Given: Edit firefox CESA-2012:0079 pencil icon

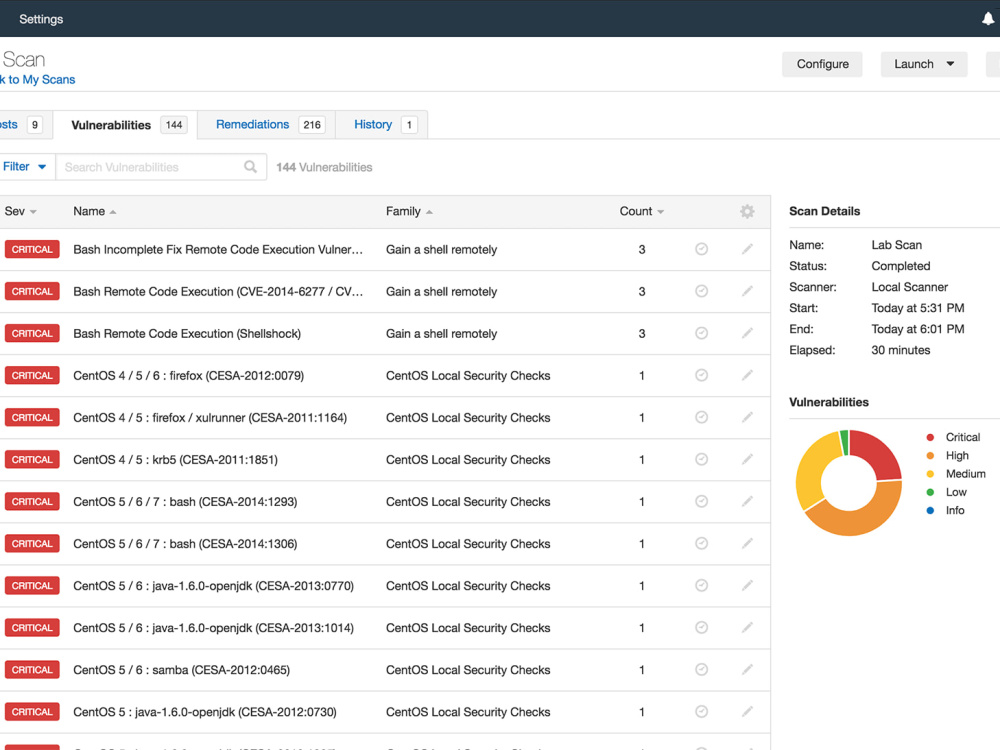Looking at the screenshot, I should [x=747, y=375].
